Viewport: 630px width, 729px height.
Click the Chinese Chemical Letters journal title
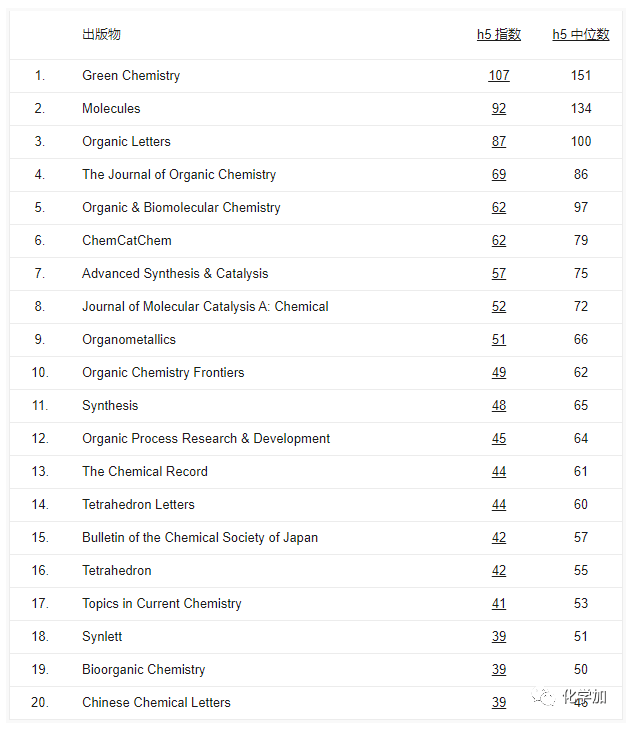(x=156, y=703)
